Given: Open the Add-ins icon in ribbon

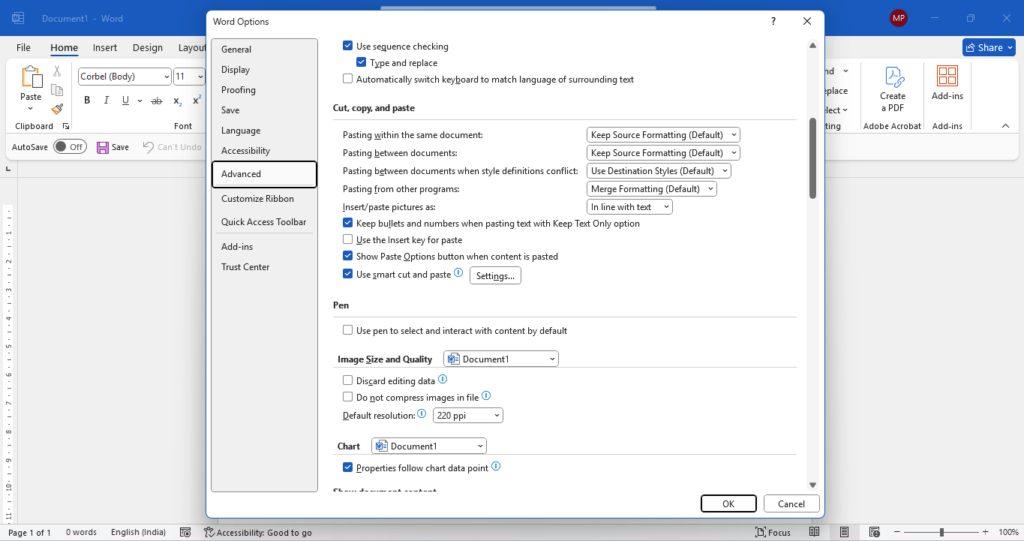Looking at the screenshot, I should tap(947, 76).
